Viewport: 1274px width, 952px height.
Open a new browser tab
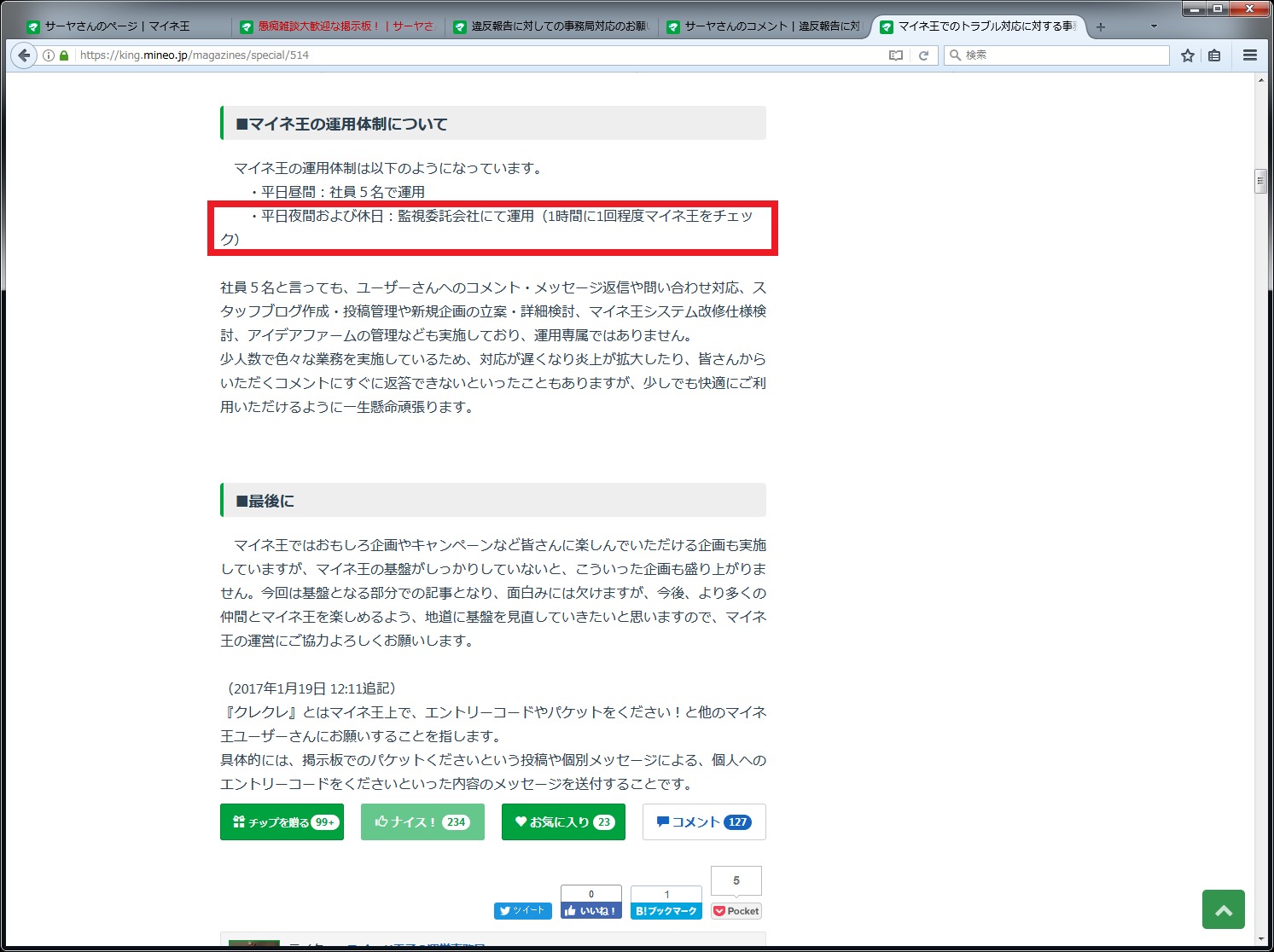[1101, 27]
